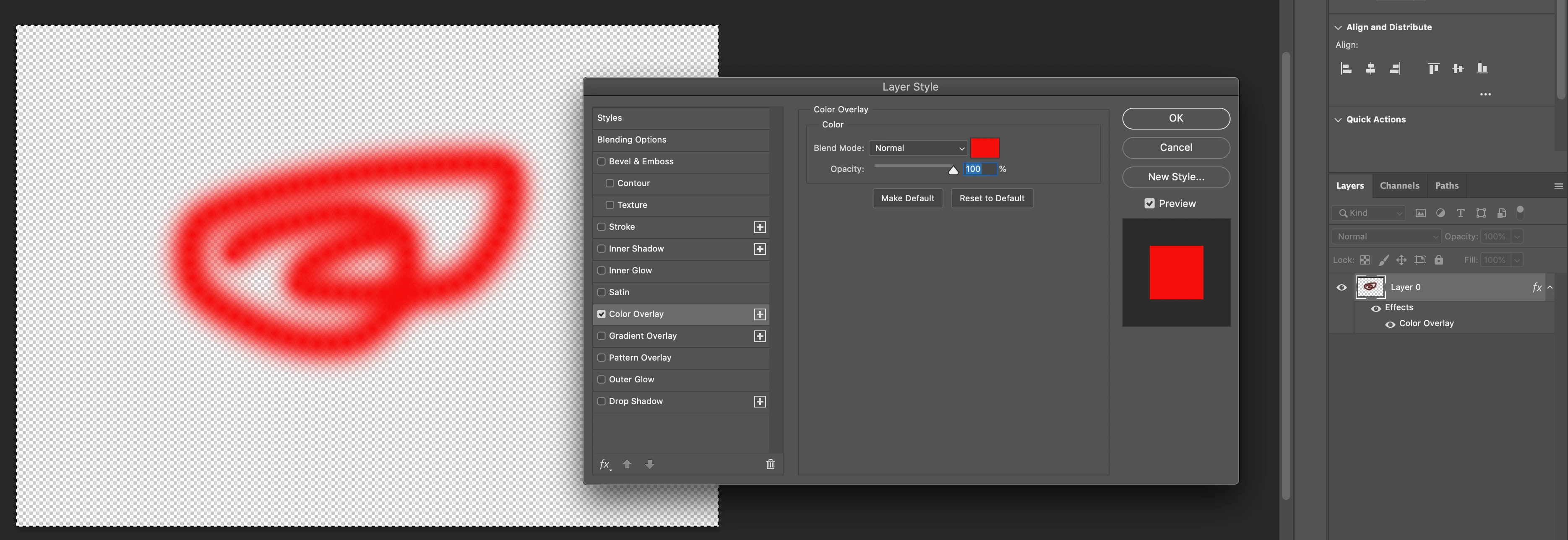Click align top edges icon
The width and height of the screenshot is (1568, 540).
pyautogui.click(x=1433, y=69)
